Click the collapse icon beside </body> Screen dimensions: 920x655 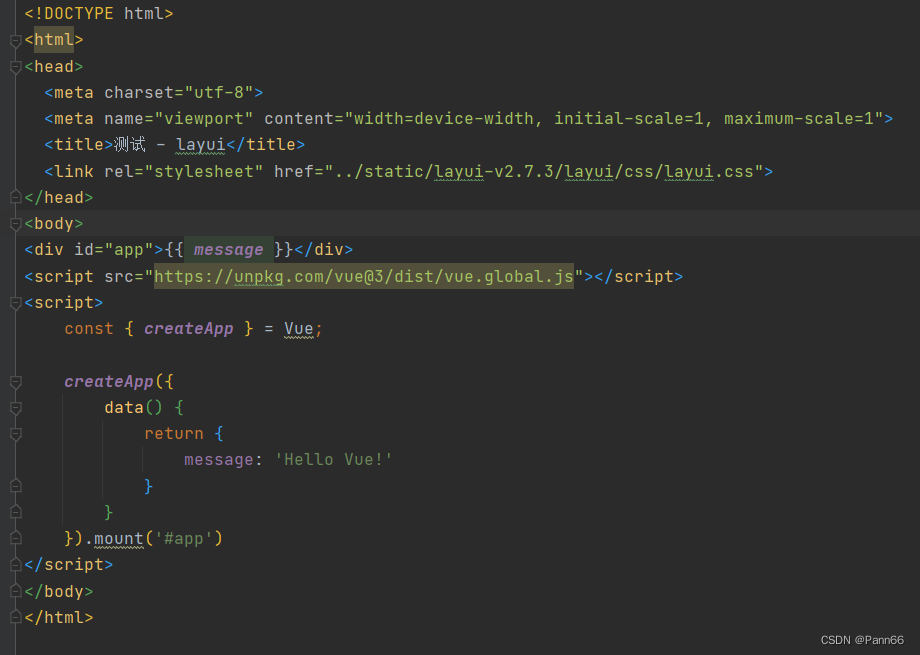pyautogui.click(x=14, y=591)
